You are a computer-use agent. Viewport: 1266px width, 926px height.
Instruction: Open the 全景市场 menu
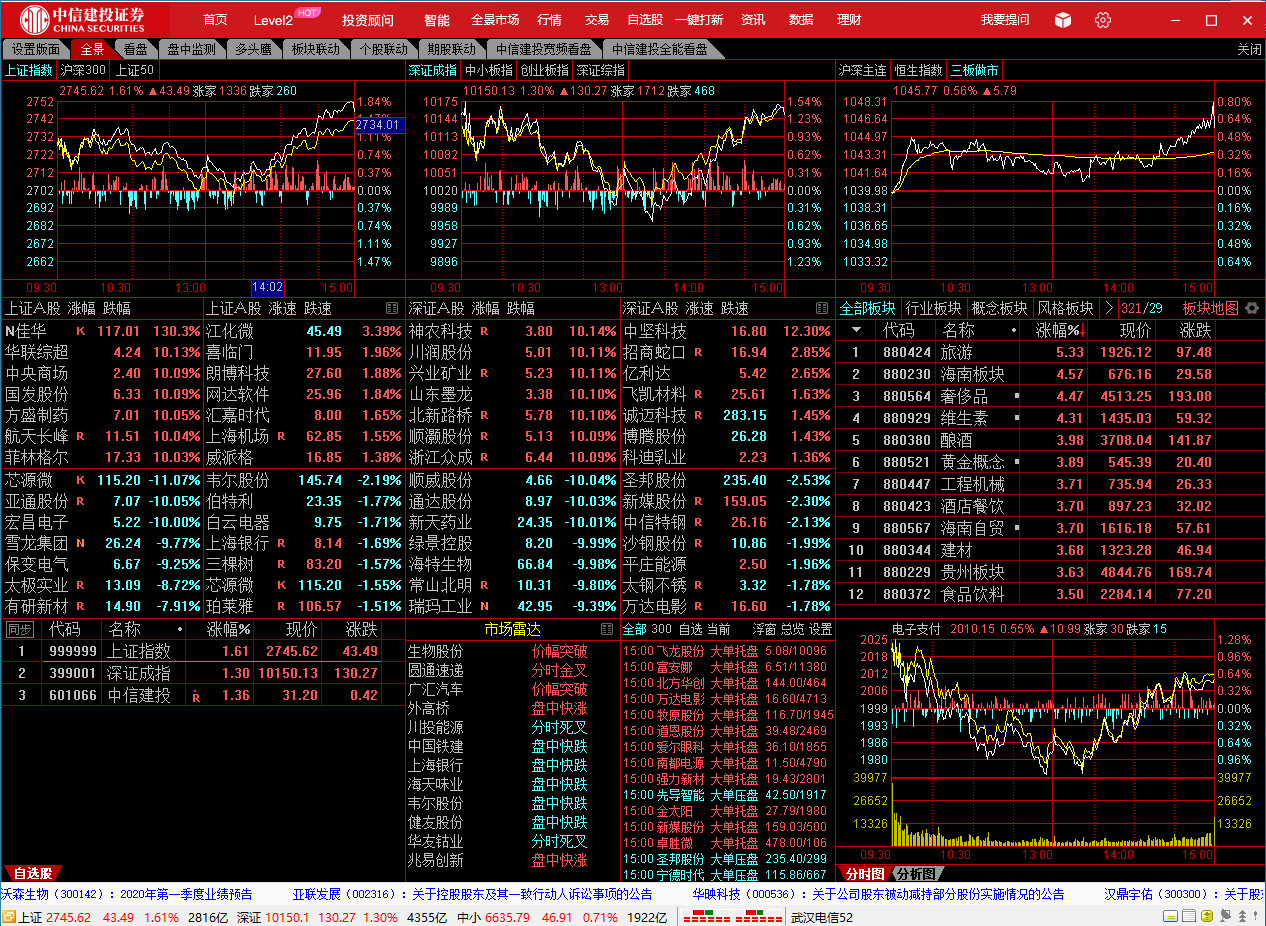point(495,20)
